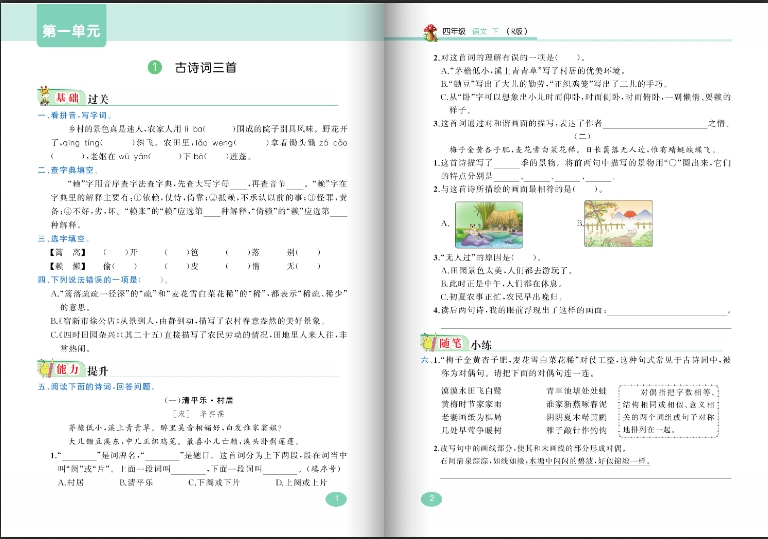This screenshot has width=768, height=539.
Task: Click the green lesson number 1 circle
Action: pos(154,68)
